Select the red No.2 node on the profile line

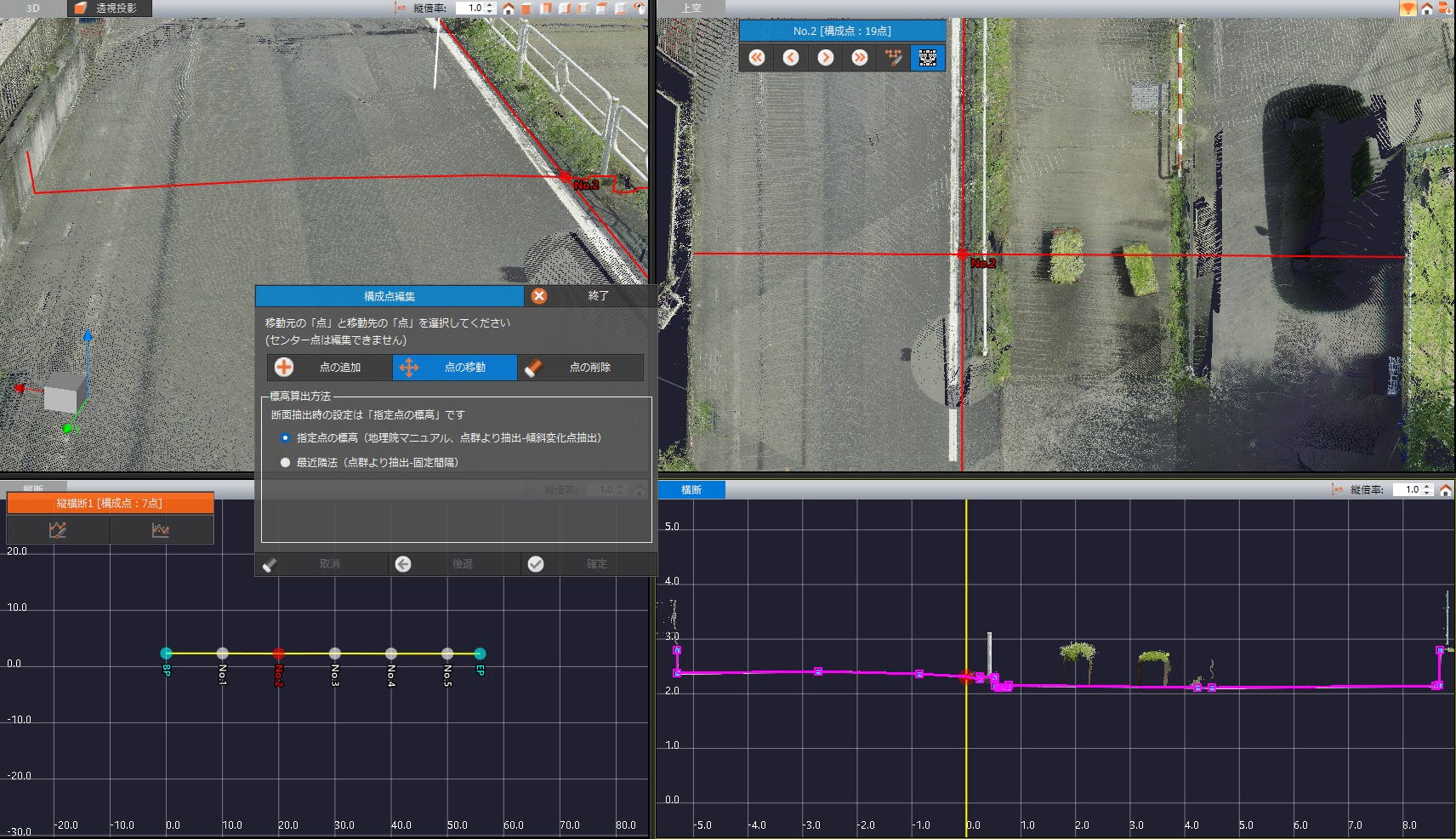(278, 654)
